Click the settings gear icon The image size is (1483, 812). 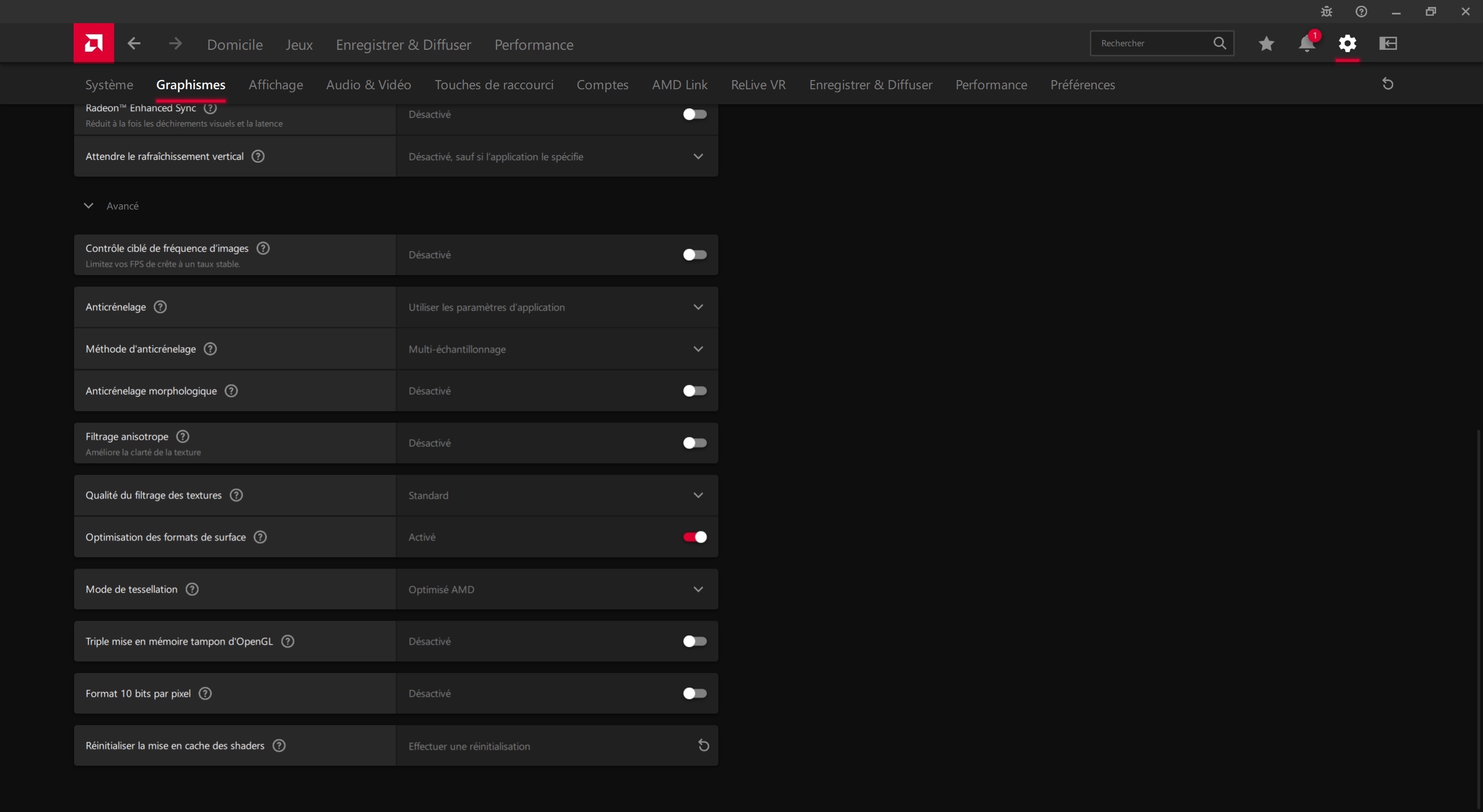pyautogui.click(x=1347, y=43)
